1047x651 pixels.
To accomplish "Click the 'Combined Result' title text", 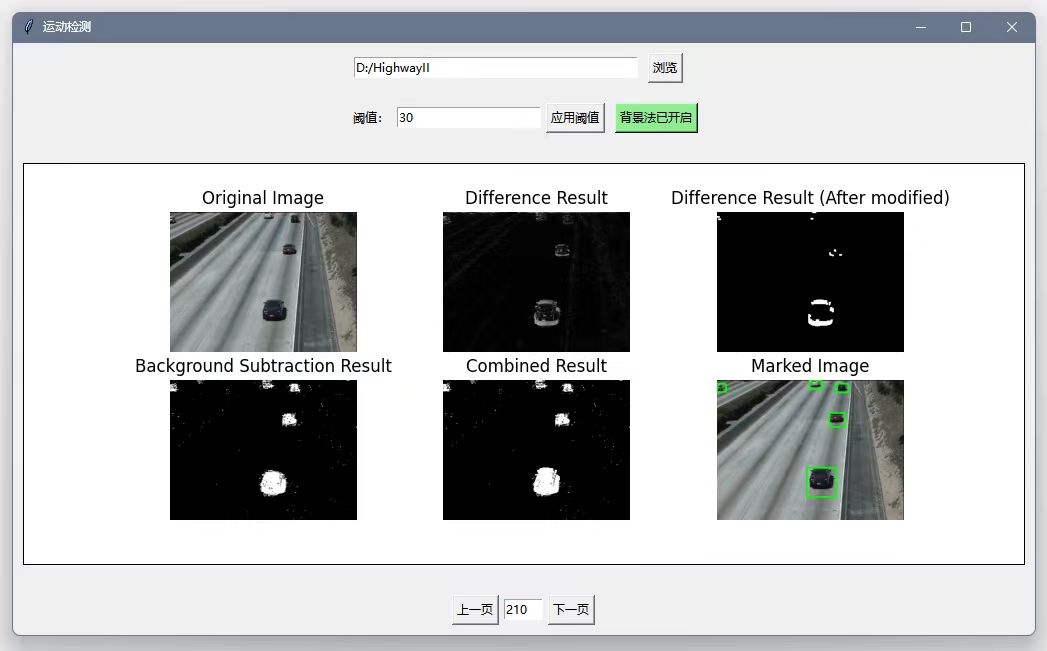I will 536,366.
